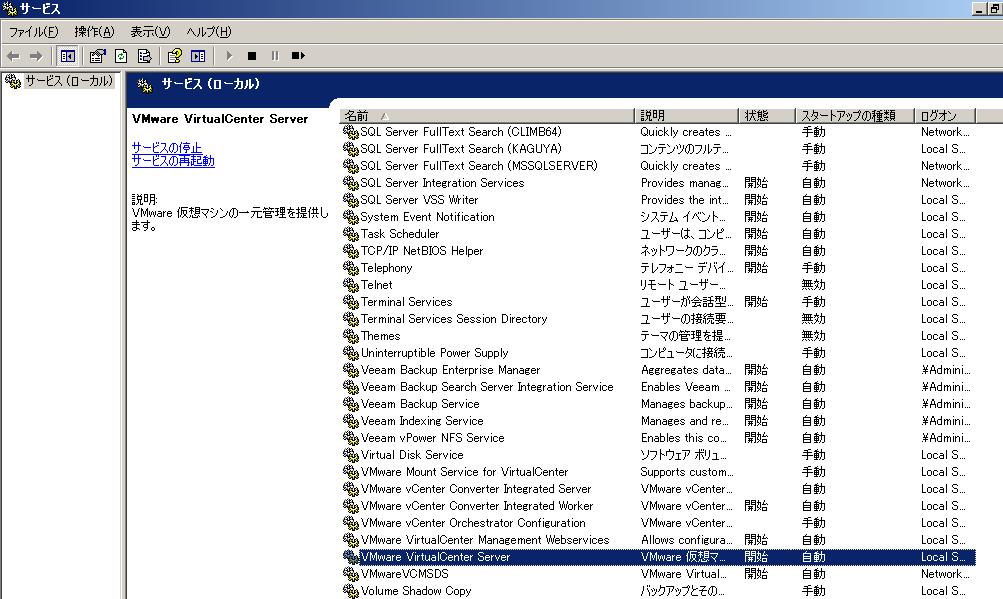
Task: Click the Export List toolbar icon
Action: 145,56
